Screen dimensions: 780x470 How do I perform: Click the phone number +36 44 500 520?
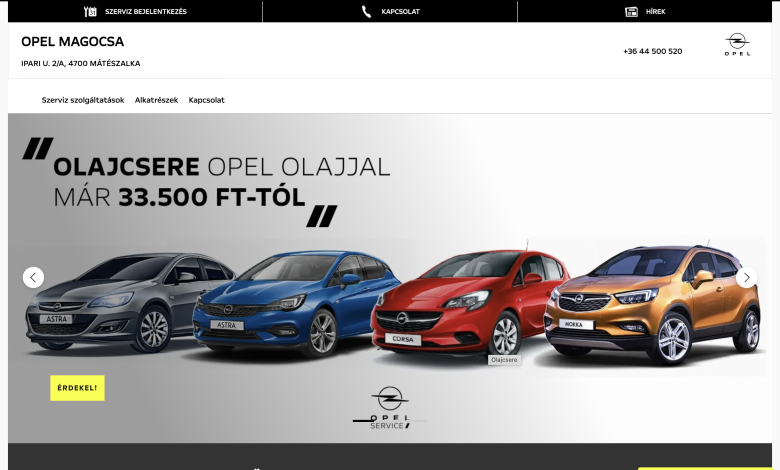(652, 51)
